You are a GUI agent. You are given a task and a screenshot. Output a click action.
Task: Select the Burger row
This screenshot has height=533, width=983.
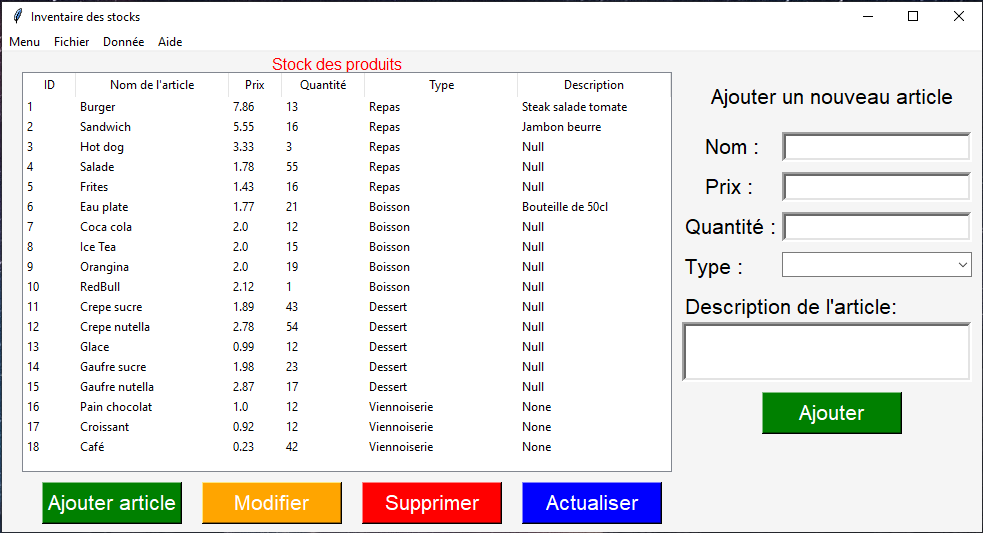pyautogui.click(x=347, y=107)
